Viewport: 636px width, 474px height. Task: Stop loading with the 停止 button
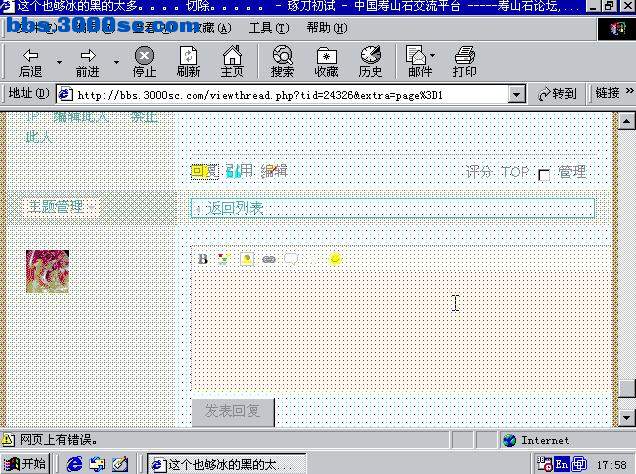(144, 62)
